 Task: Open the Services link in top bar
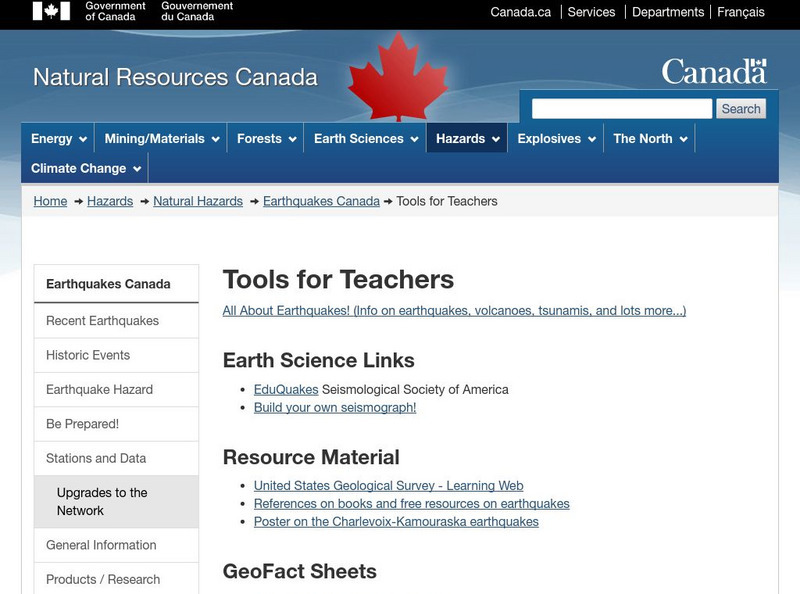(x=591, y=12)
